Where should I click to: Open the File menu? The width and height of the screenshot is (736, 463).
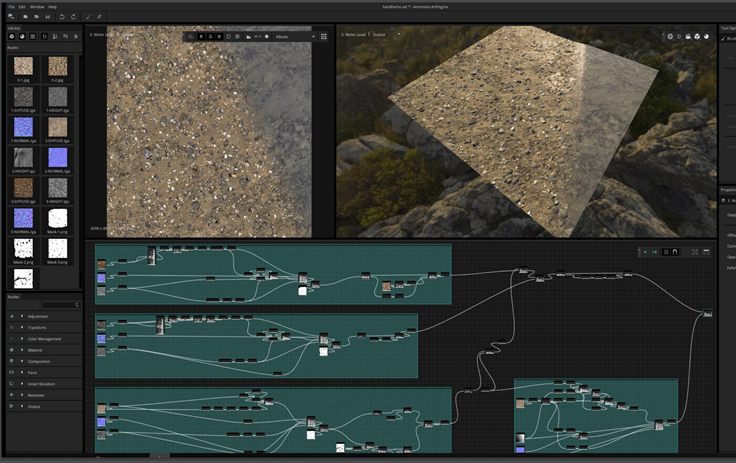(x=11, y=7)
